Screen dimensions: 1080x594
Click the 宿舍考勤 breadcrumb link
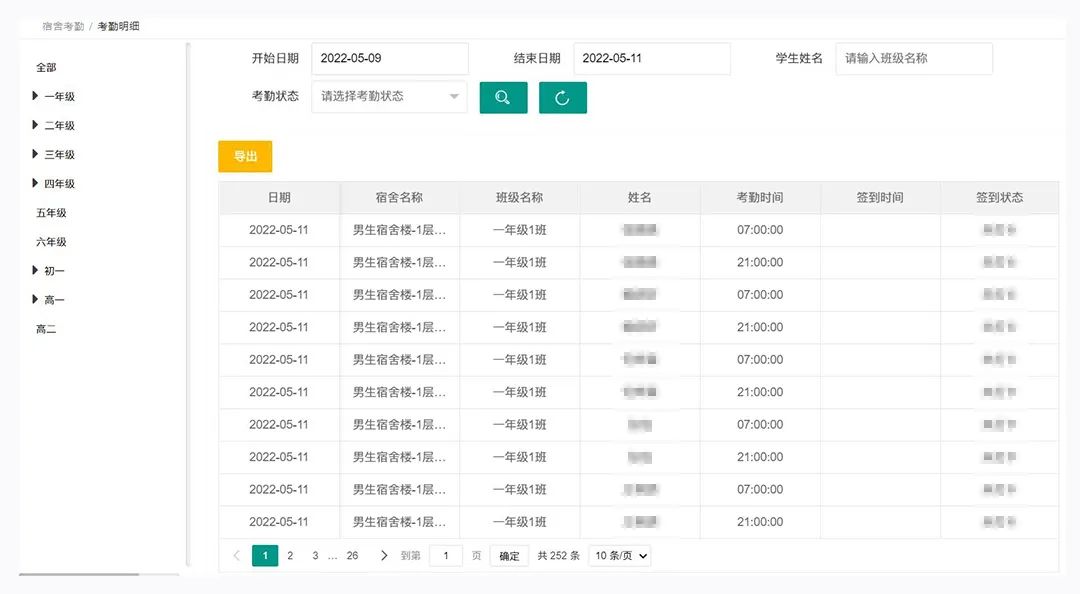click(x=63, y=26)
